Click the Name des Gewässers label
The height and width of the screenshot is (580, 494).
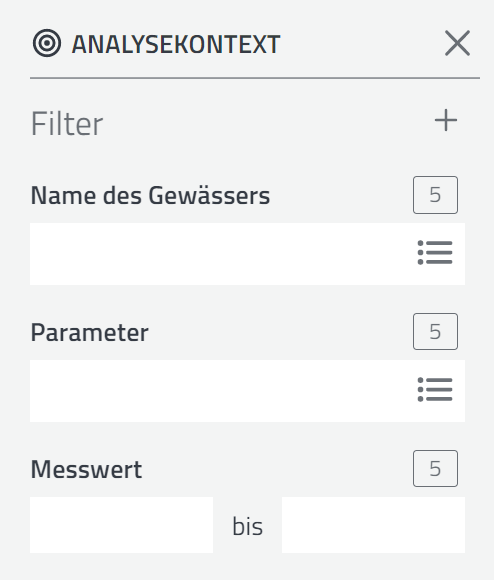click(x=150, y=195)
